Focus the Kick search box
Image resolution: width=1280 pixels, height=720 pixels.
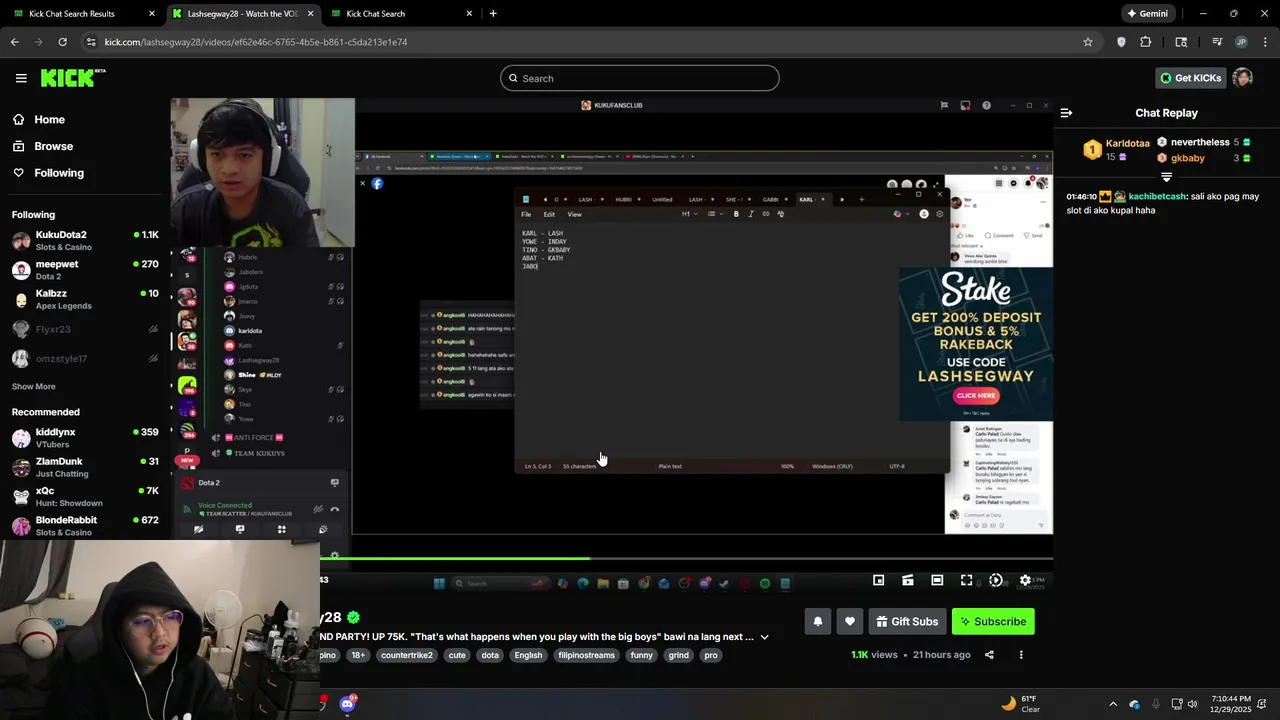coord(640,78)
